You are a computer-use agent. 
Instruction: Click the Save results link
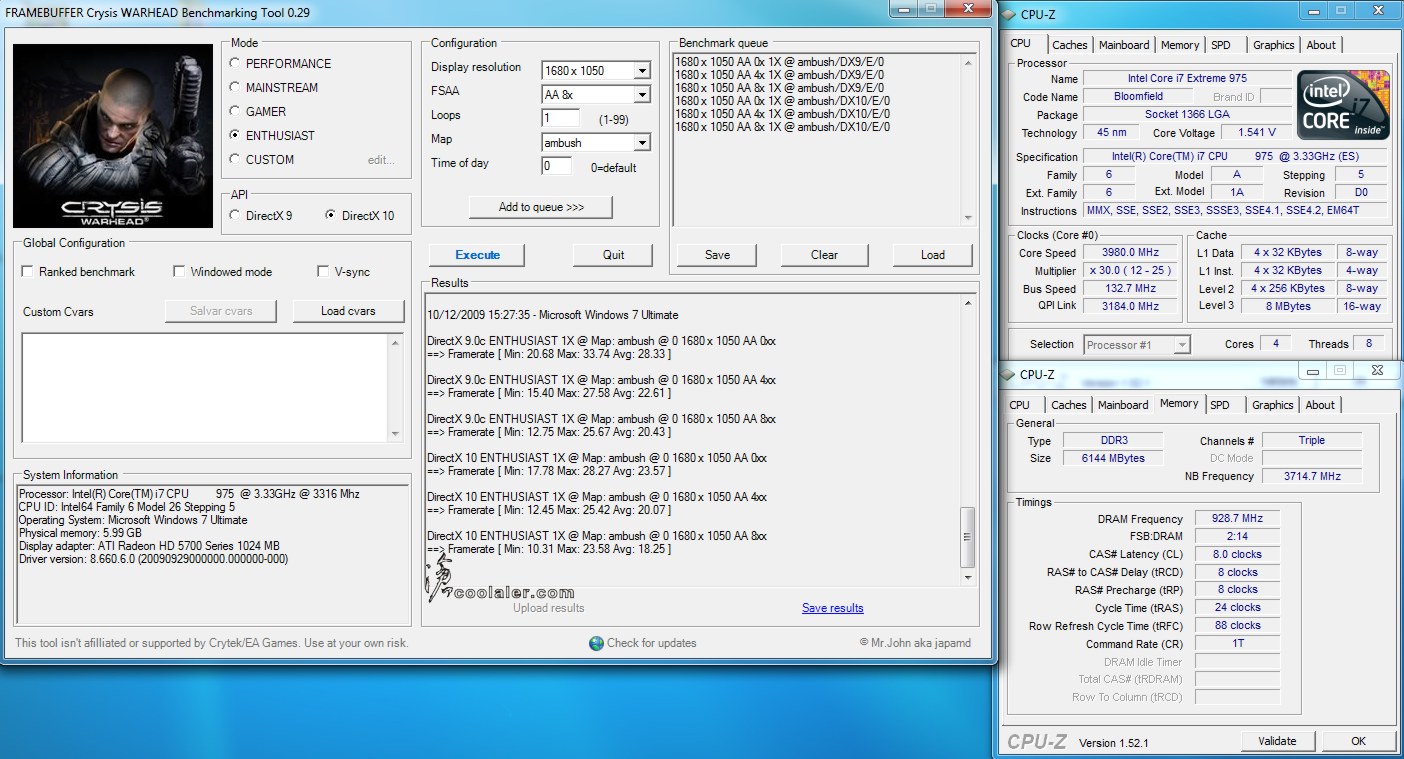click(832, 608)
